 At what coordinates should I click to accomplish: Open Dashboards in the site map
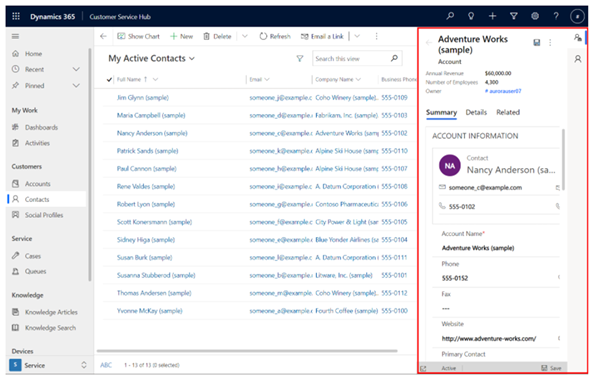[x=41, y=127]
